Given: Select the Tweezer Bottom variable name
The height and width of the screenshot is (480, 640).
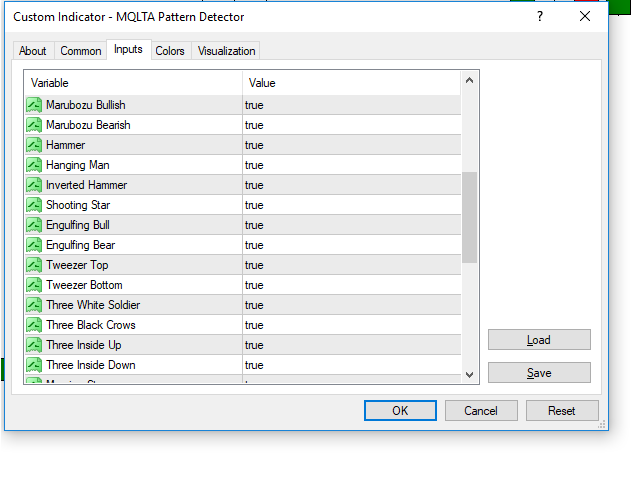Looking at the screenshot, I should coord(84,285).
